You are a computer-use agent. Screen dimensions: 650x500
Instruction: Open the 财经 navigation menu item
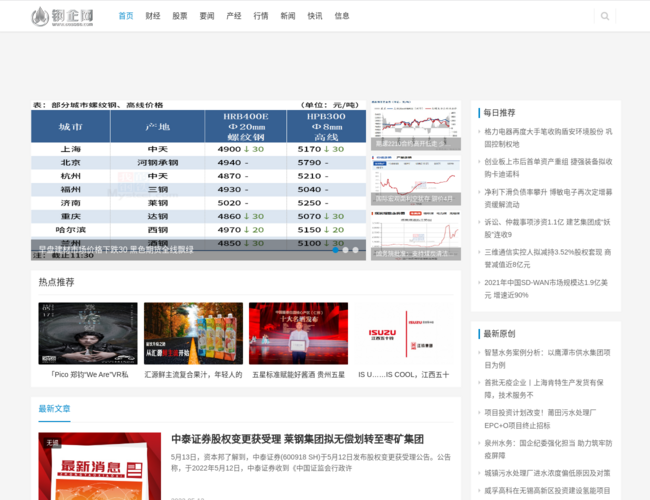(153, 16)
